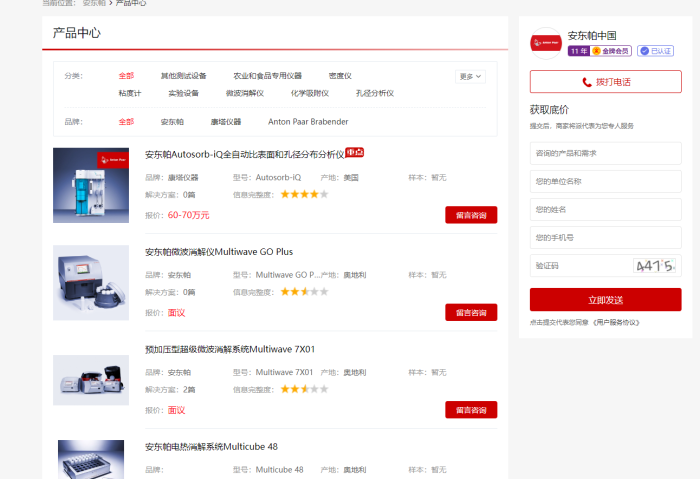Click the captcha image 4415 to refresh
This screenshot has height=479, width=700.
coord(655,266)
